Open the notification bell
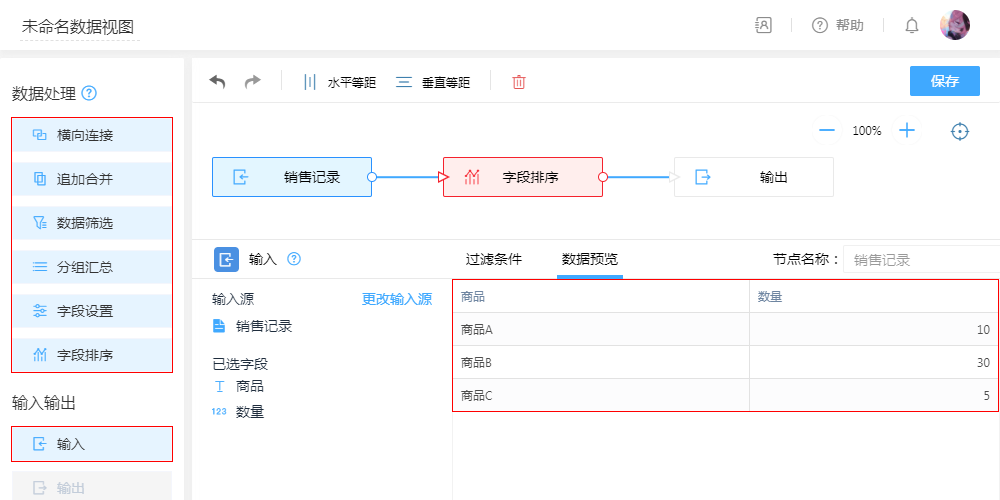The width and height of the screenshot is (1000, 500). coord(912,26)
